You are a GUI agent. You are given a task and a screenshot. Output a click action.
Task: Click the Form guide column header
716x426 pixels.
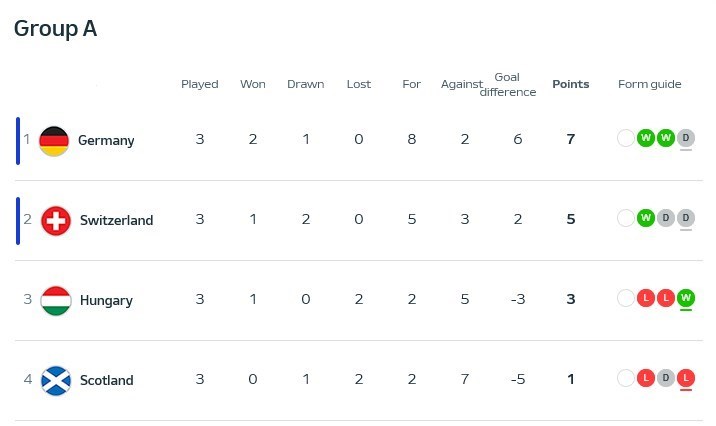[649, 84]
